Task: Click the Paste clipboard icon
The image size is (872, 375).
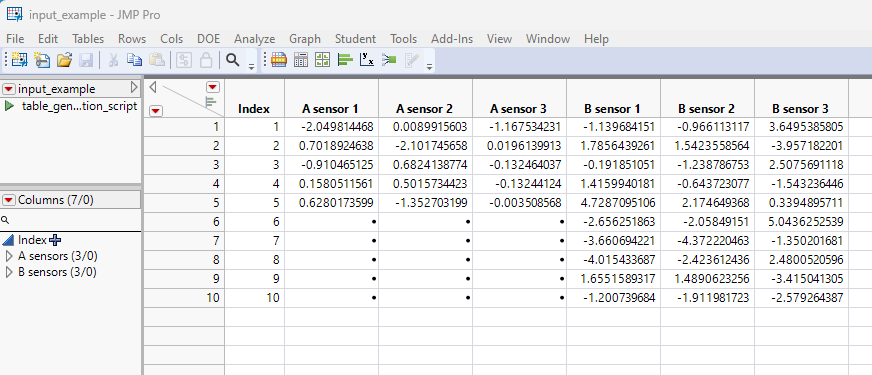Action: [x=157, y=60]
